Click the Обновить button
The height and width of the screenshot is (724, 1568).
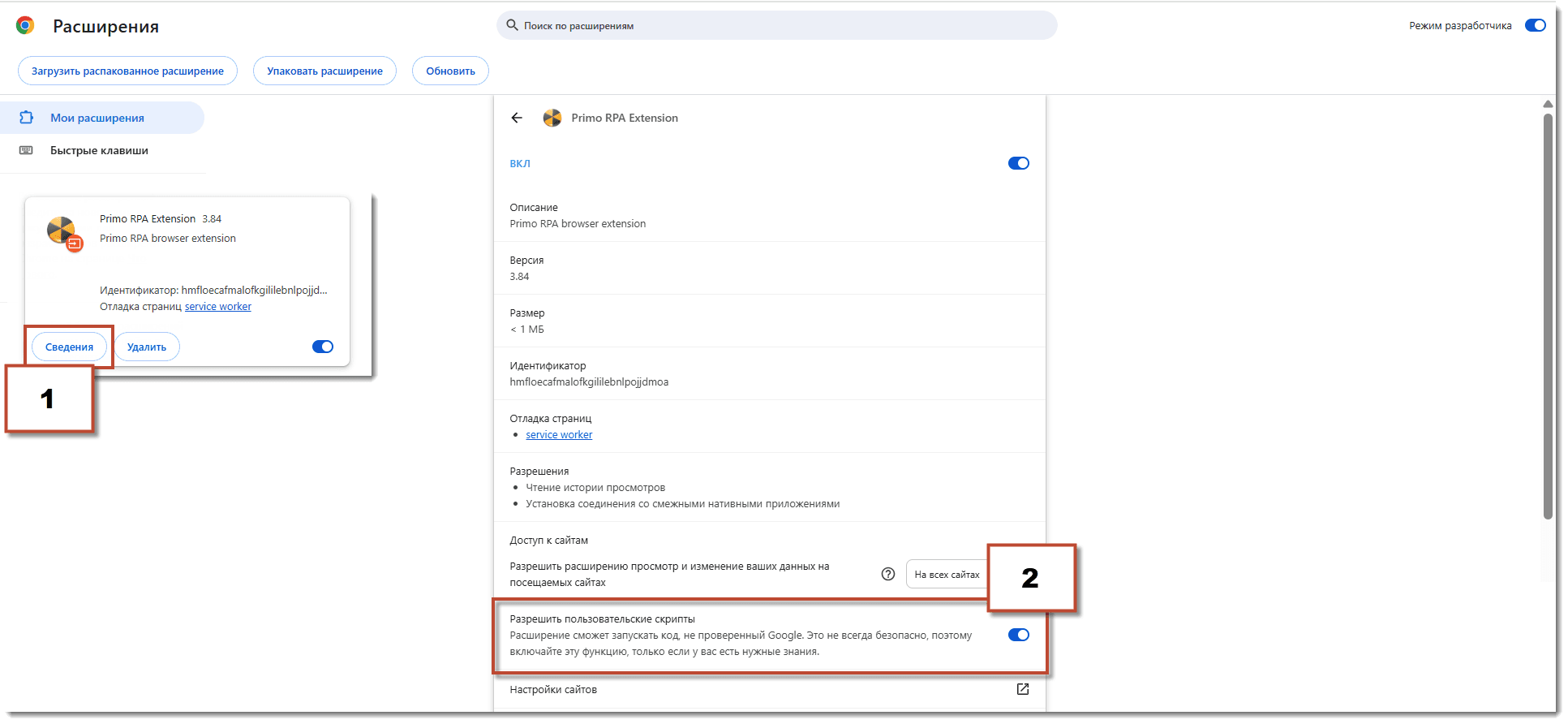(450, 71)
